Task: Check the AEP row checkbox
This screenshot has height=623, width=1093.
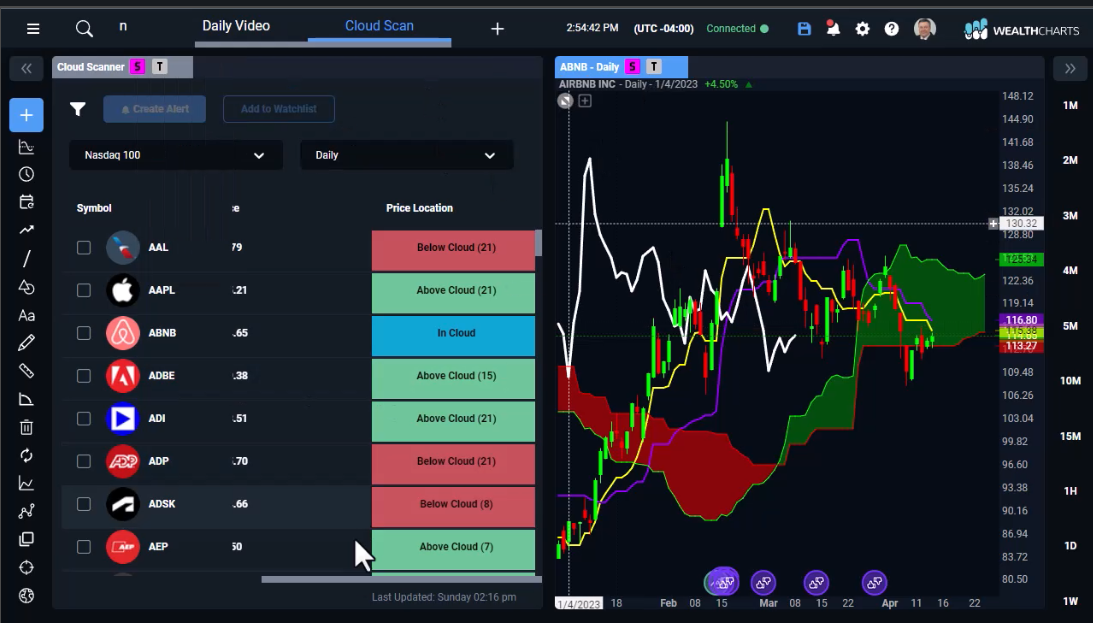Action: (84, 546)
